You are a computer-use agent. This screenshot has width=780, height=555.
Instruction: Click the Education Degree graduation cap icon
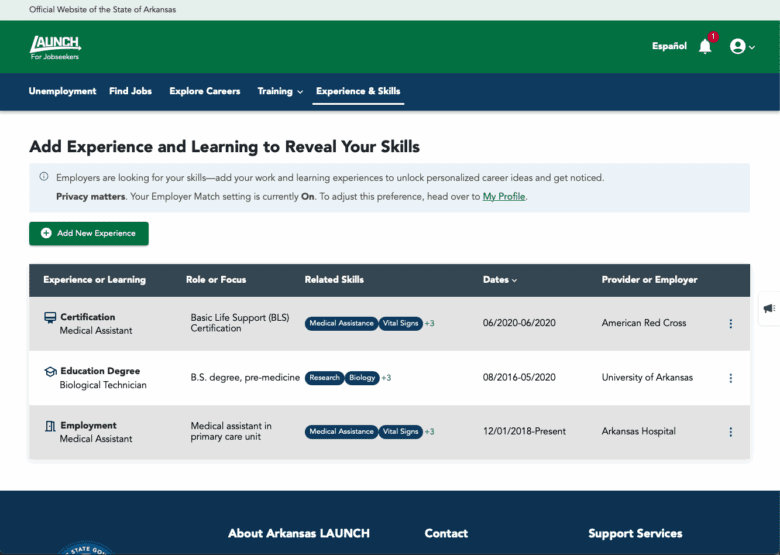[x=50, y=372]
